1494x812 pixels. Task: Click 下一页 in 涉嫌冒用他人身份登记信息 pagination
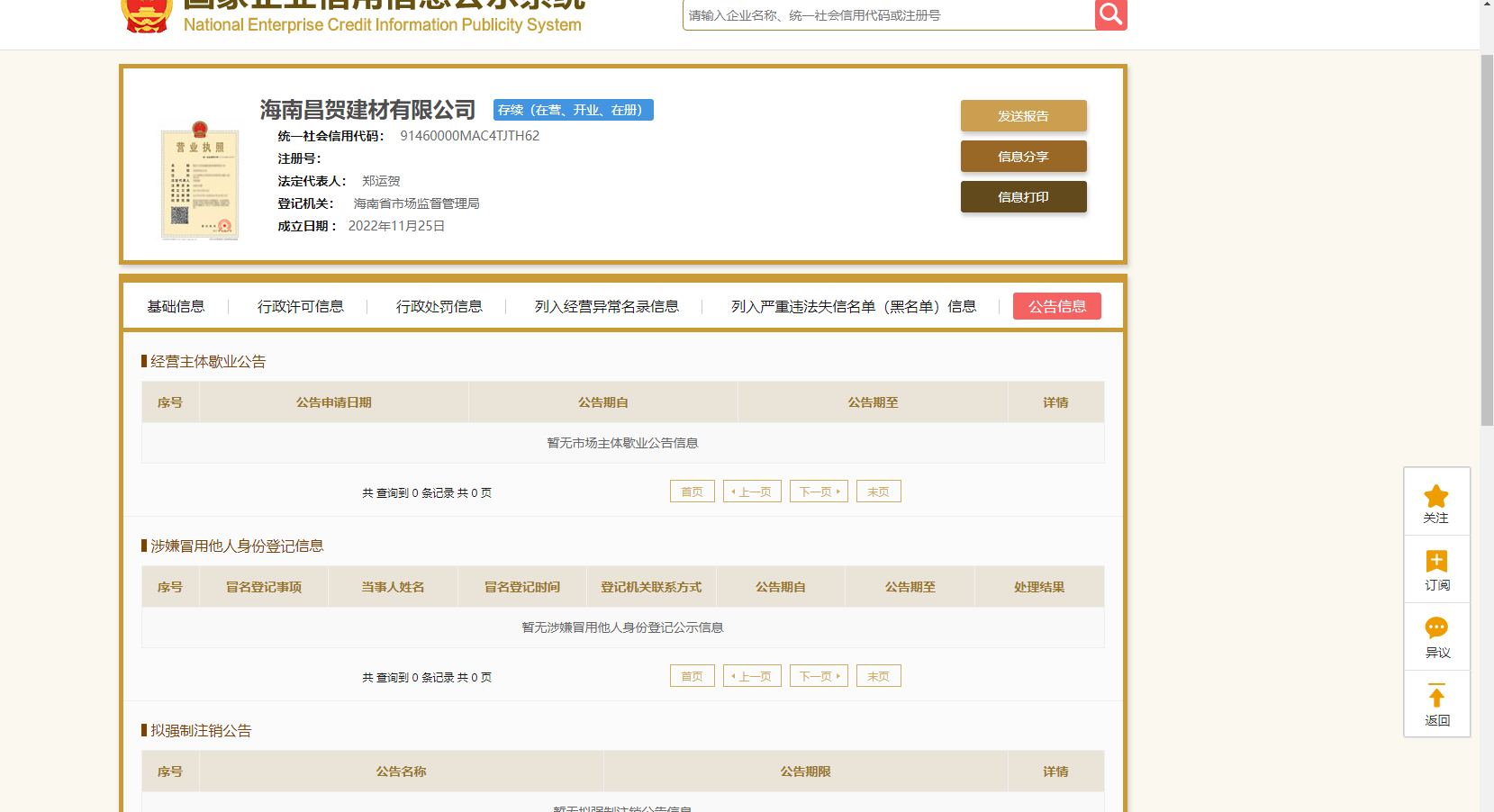819,676
